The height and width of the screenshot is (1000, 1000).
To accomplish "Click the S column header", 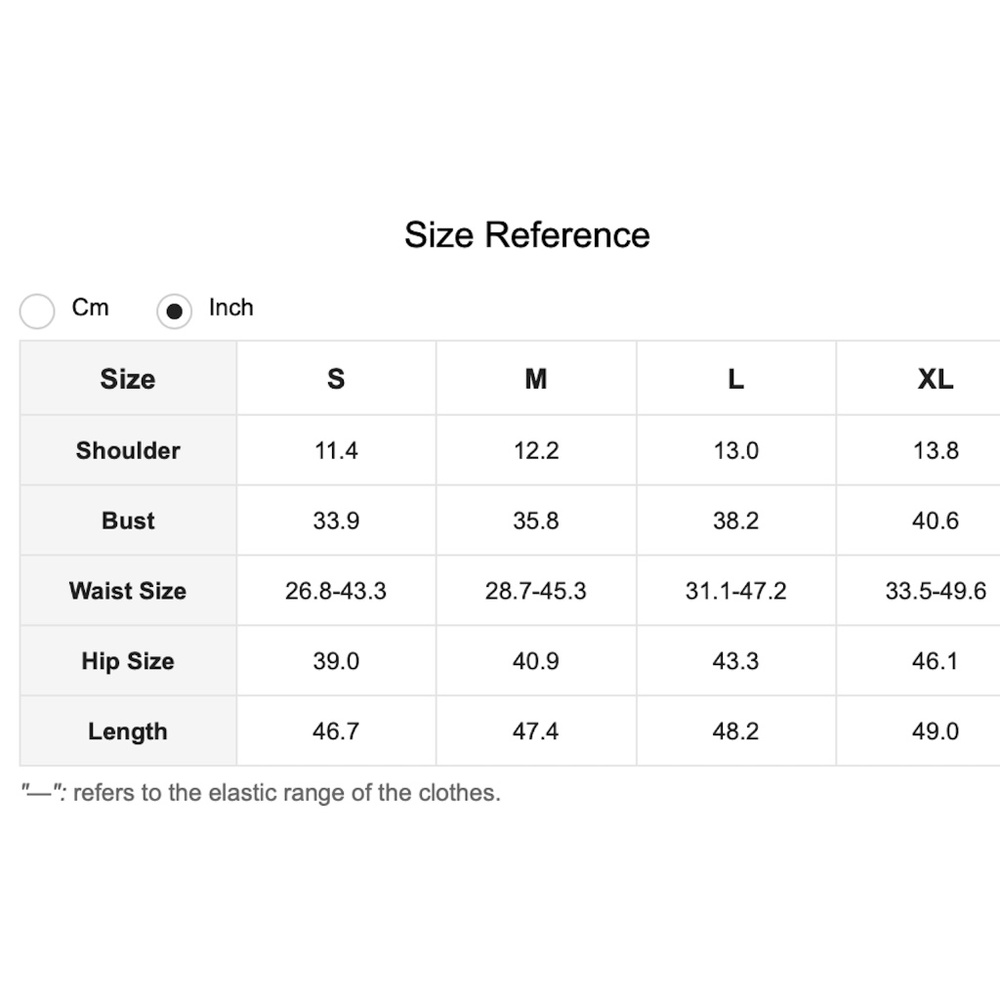I will [336, 379].
